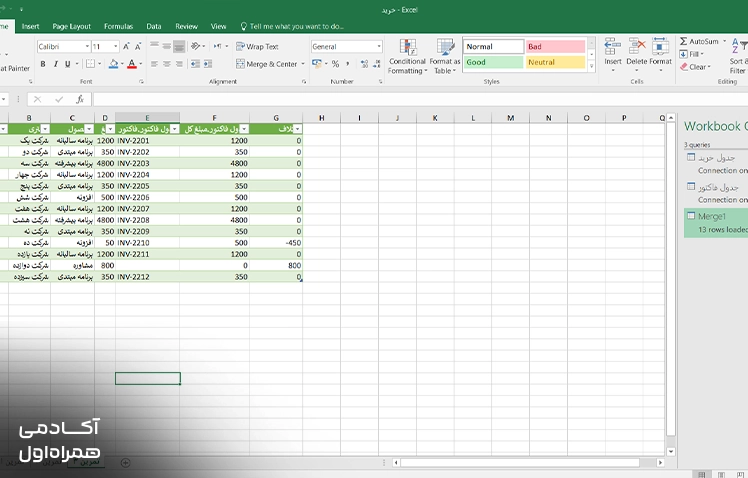
Task: Decrease font size
Action: (138, 46)
